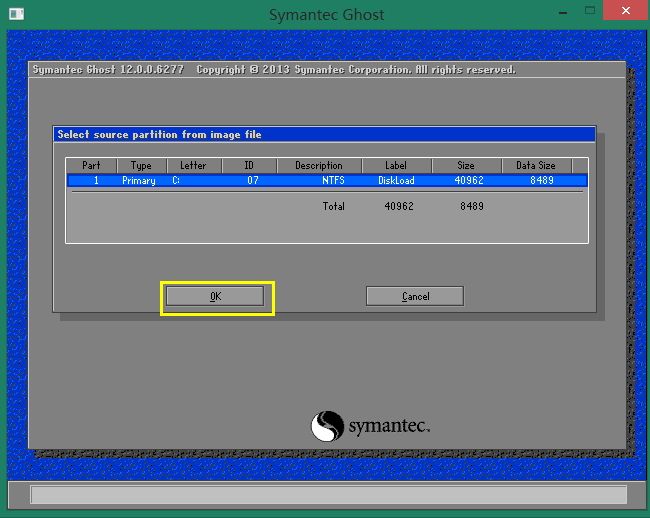Maximize the Symantec Ghost window
The image size is (650, 518).
tap(590, 11)
